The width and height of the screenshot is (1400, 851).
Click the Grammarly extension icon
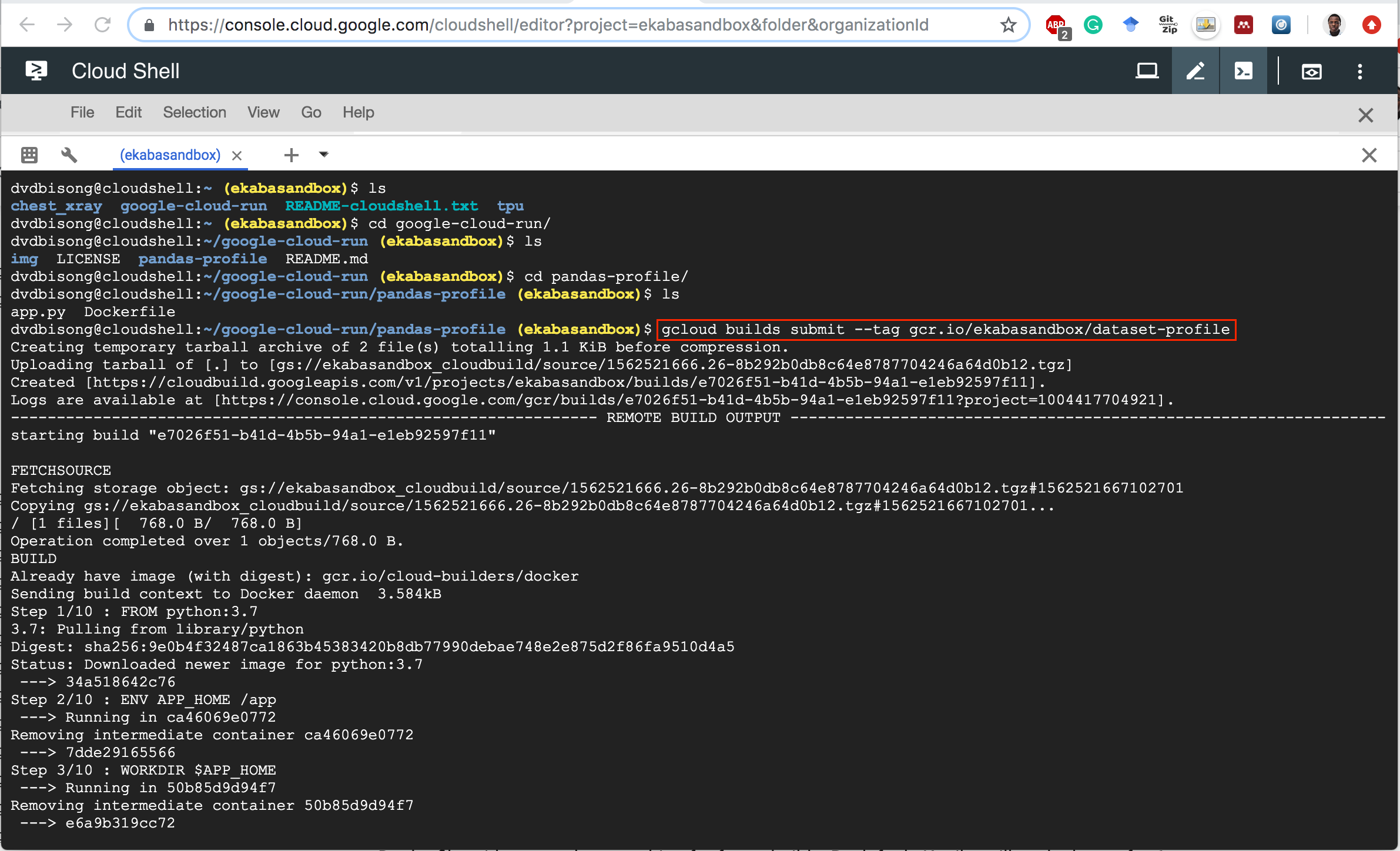(x=1093, y=25)
